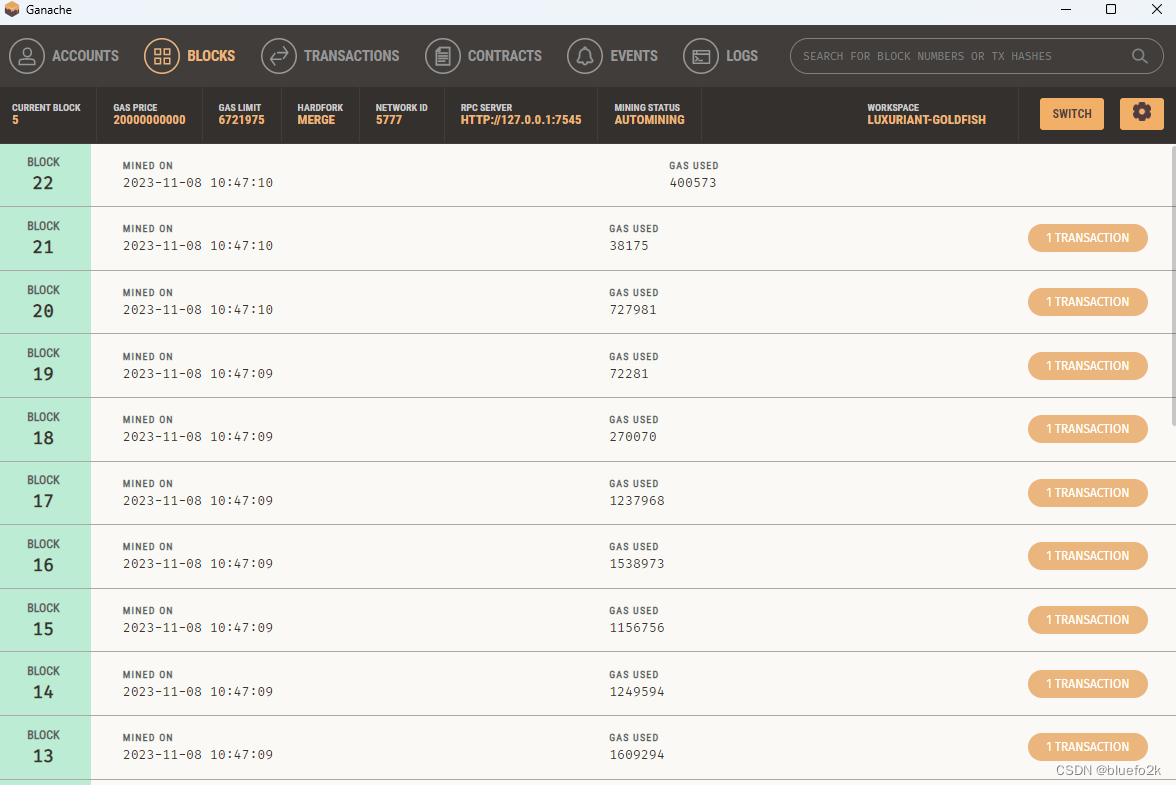Open Block 17 number cell
The image size is (1176, 785).
[x=45, y=493]
